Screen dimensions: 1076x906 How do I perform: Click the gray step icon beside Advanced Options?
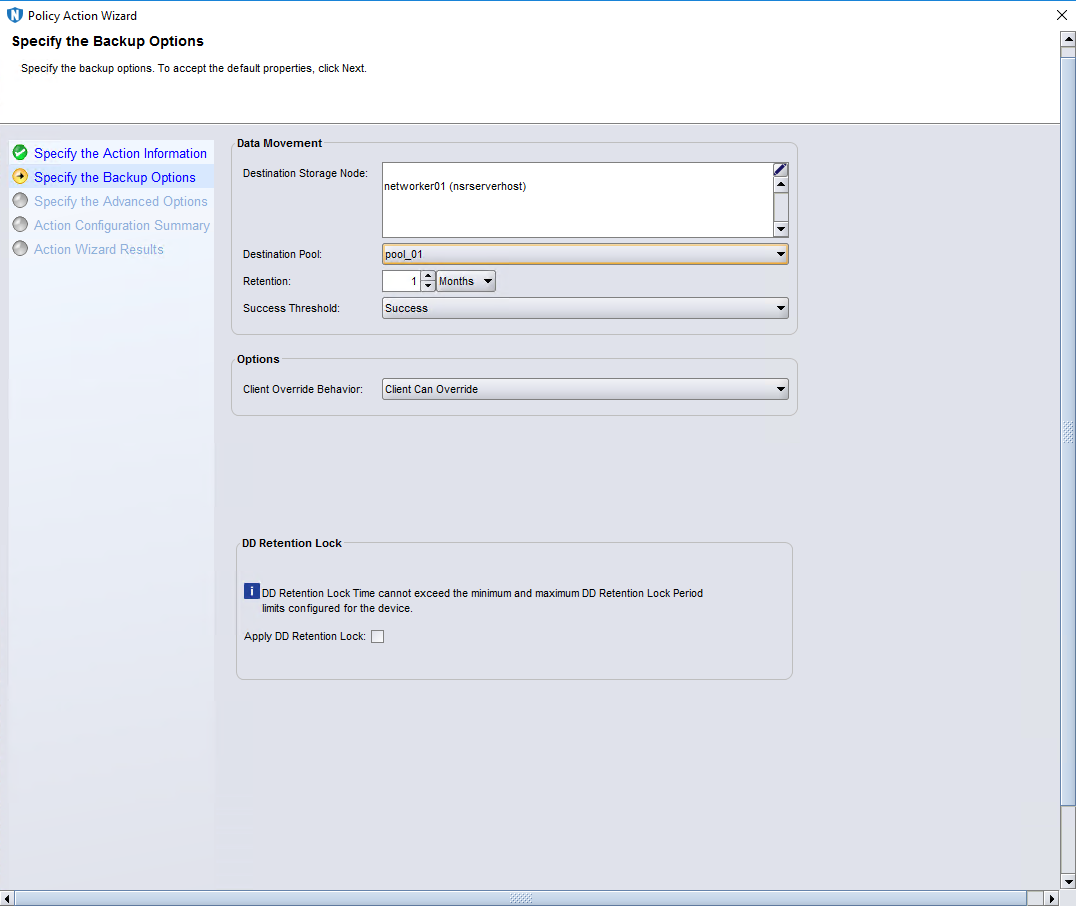coord(20,201)
